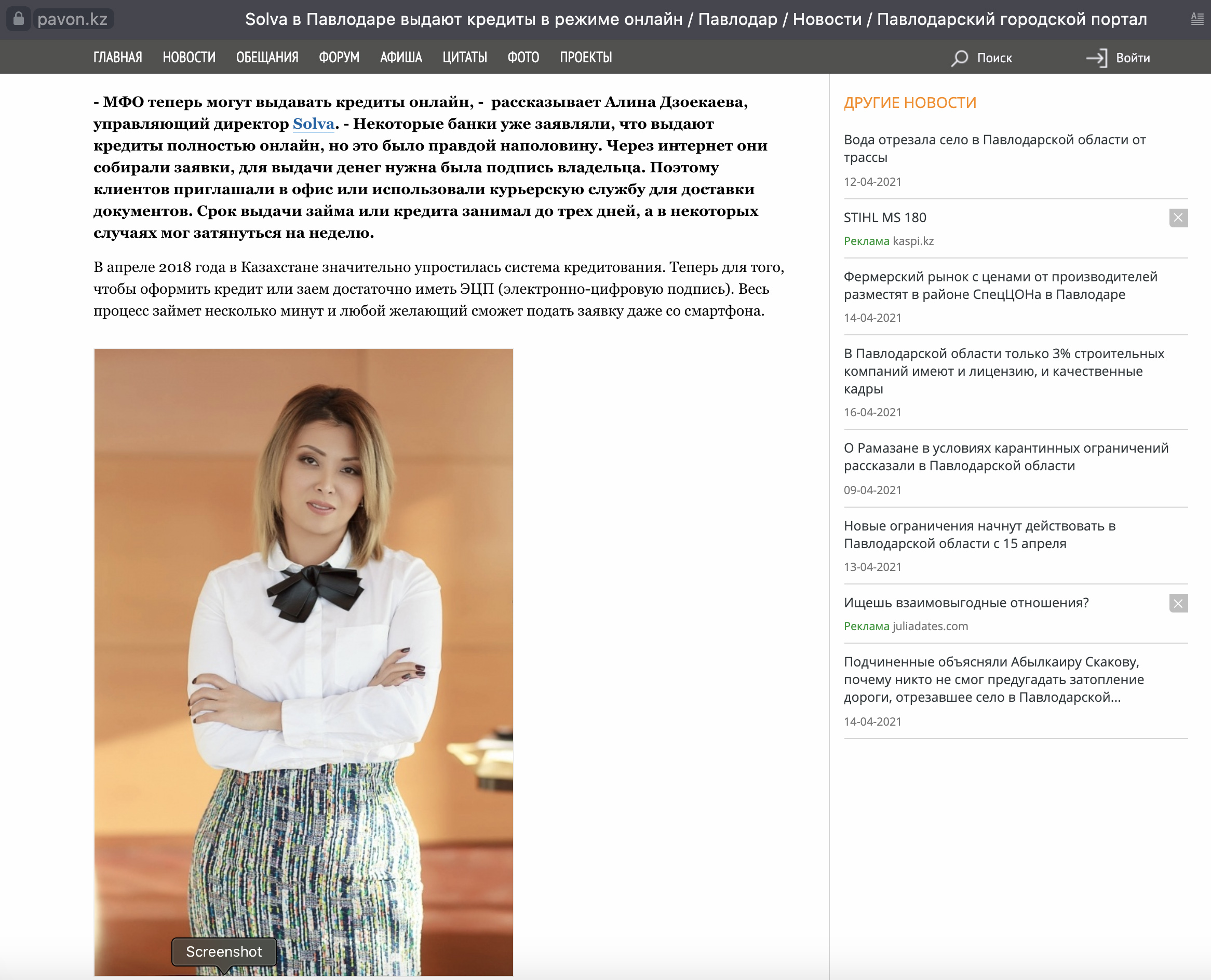Go to the НОВОСТИ section
The width and height of the screenshot is (1211, 980).
[x=189, y=58]
